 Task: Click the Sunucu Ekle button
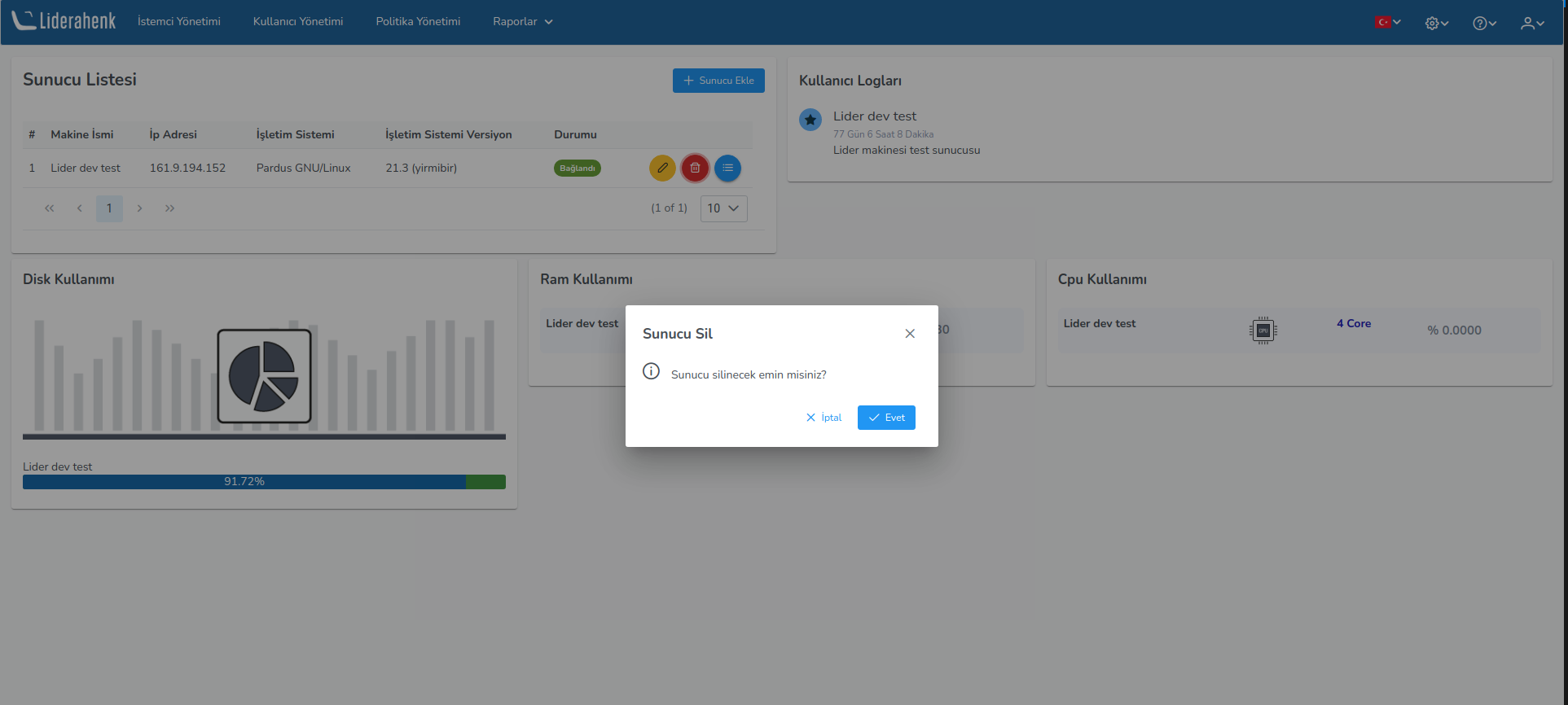pyautogui.click(x=718, y=81)
